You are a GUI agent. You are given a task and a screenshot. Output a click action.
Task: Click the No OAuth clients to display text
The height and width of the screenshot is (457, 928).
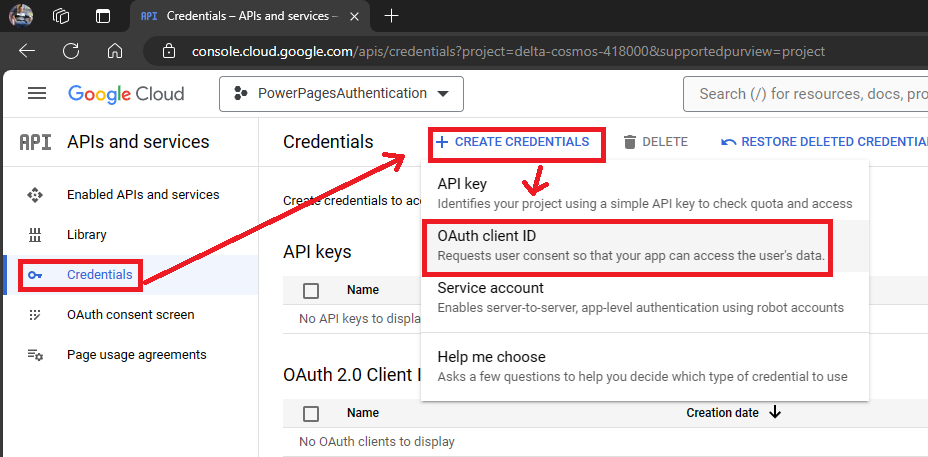coord(377,442)
